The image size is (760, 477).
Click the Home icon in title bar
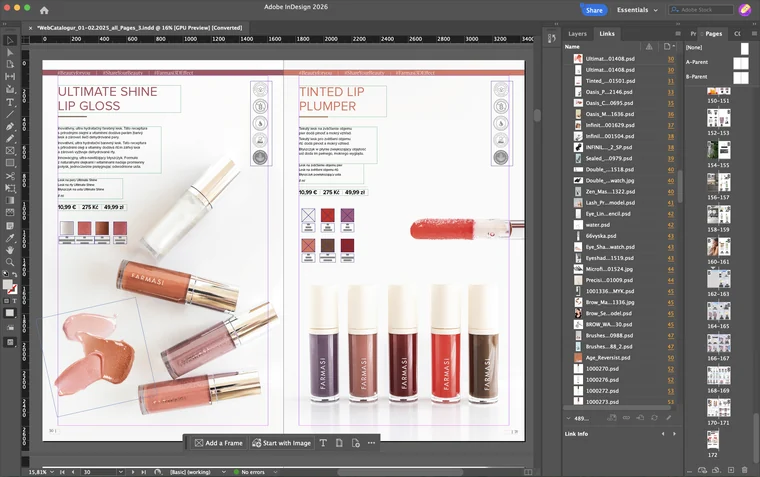coord(44,10)
